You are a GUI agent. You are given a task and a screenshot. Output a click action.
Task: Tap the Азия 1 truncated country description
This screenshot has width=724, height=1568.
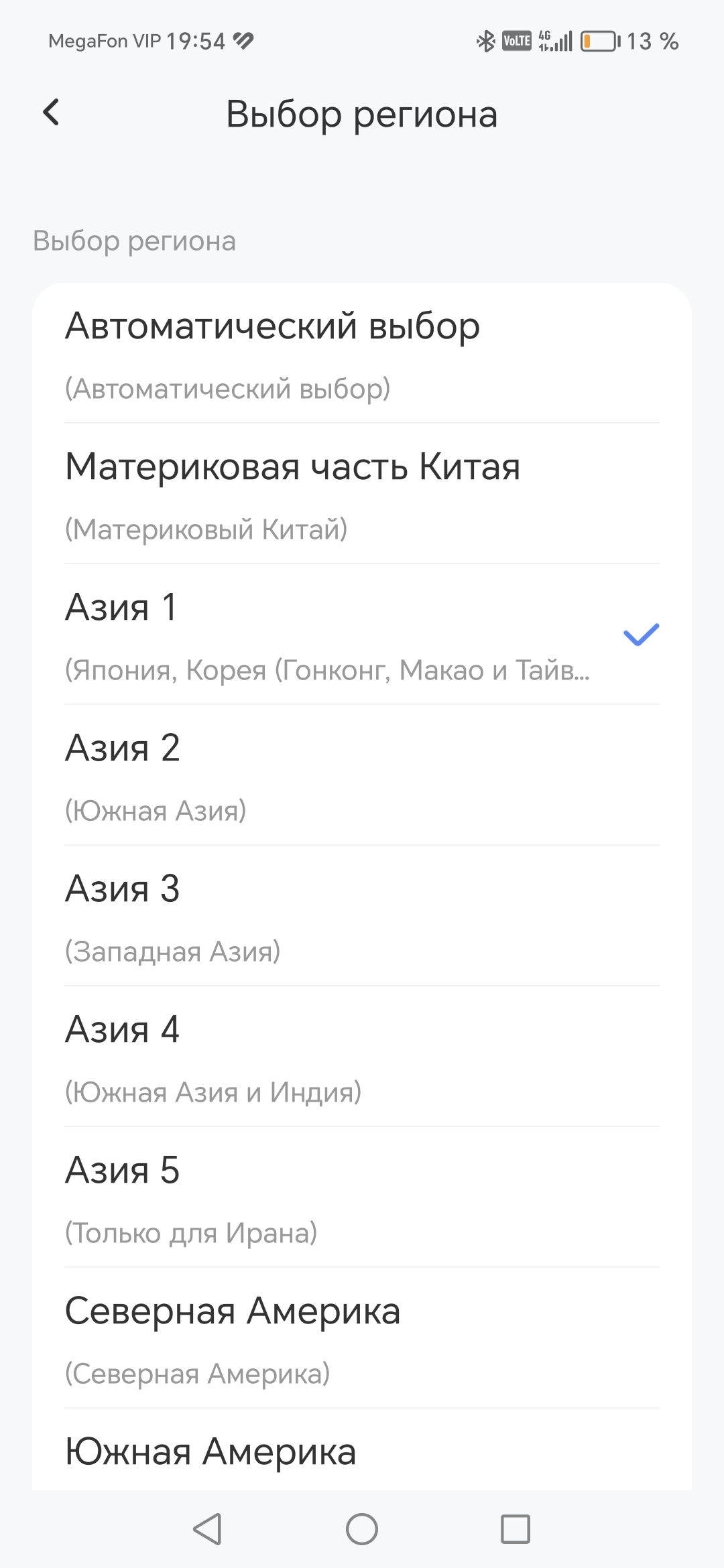327,670
